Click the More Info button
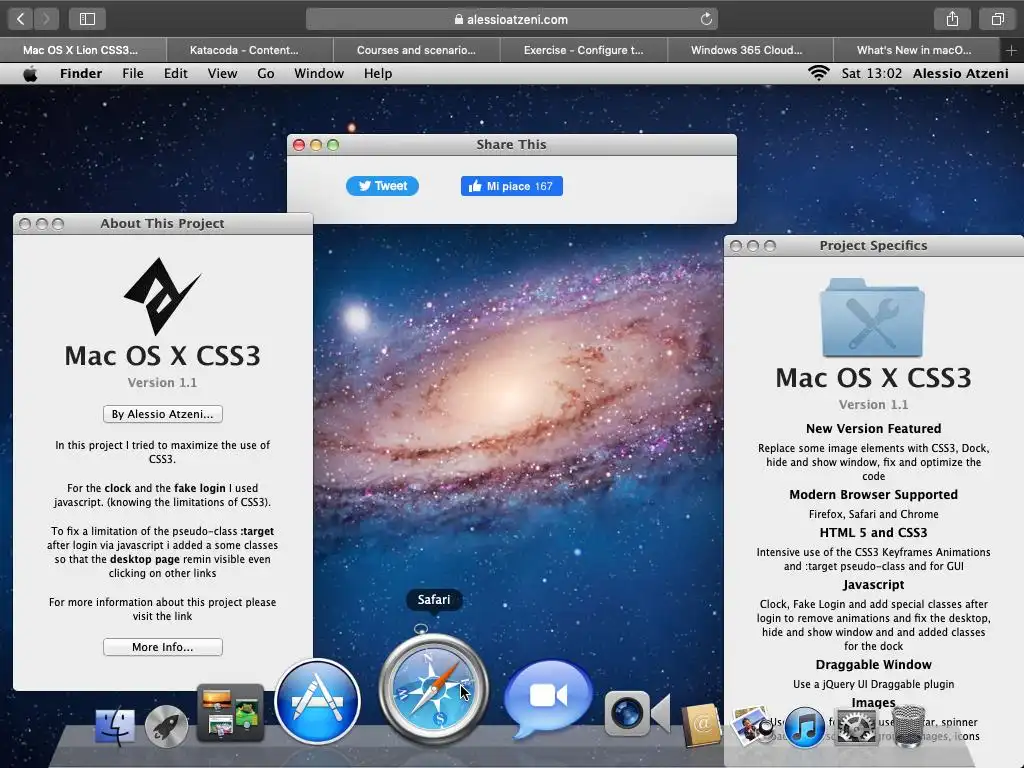The image size is (1024, 768). click(x=163, y=647)
